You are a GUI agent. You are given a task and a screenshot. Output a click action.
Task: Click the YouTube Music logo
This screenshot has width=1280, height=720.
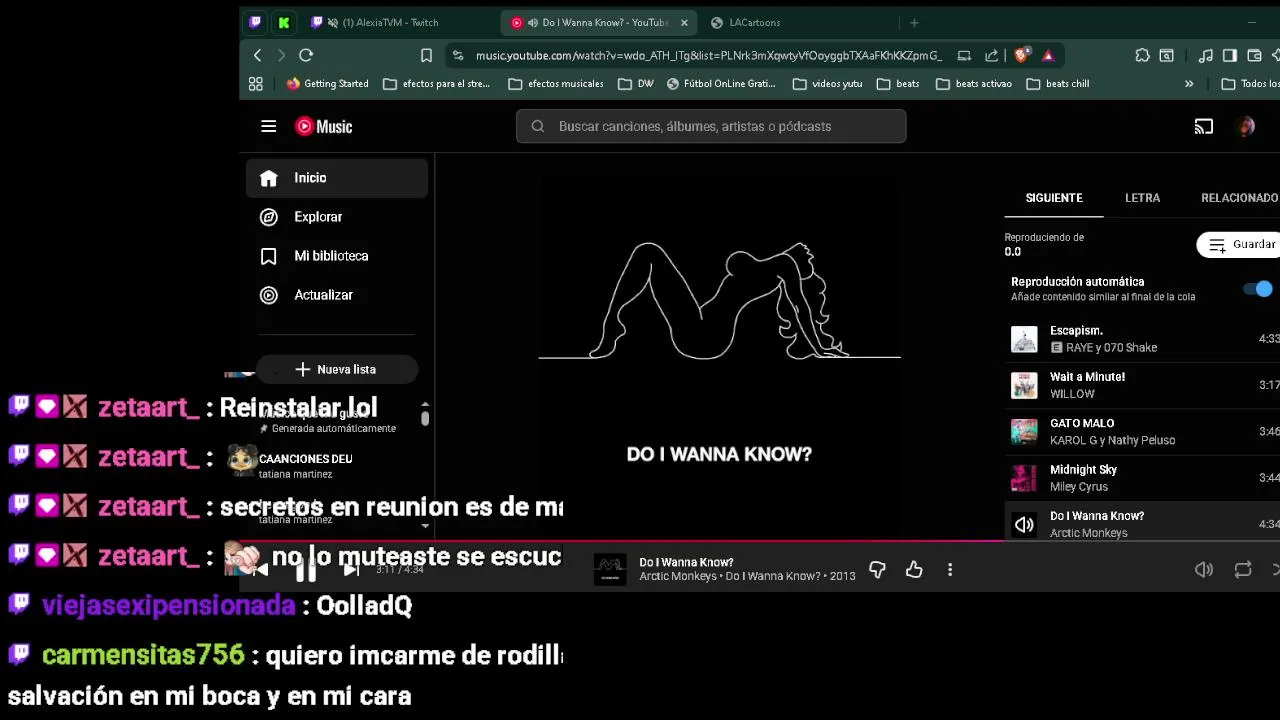pyautogui.click(x=323, y=126)
